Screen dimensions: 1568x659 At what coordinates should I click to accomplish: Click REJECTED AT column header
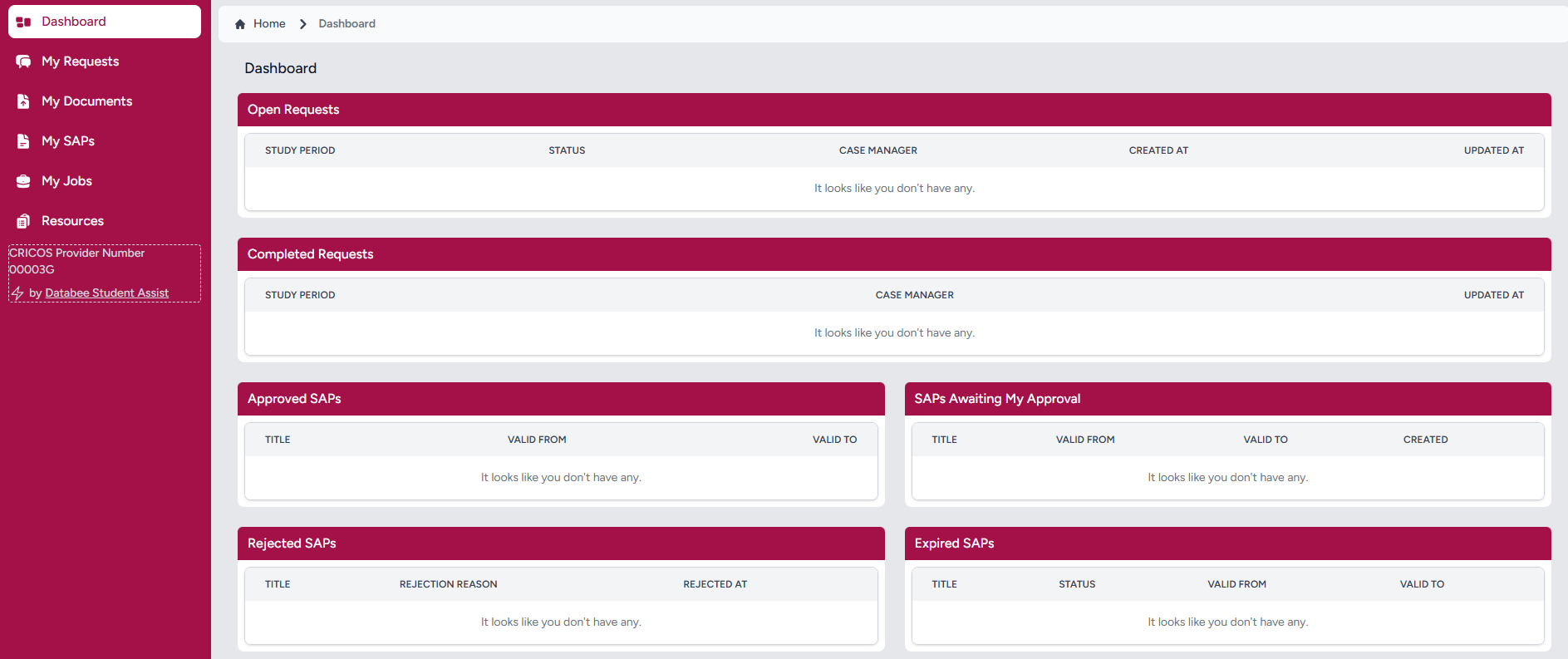[x=715, y=584]
